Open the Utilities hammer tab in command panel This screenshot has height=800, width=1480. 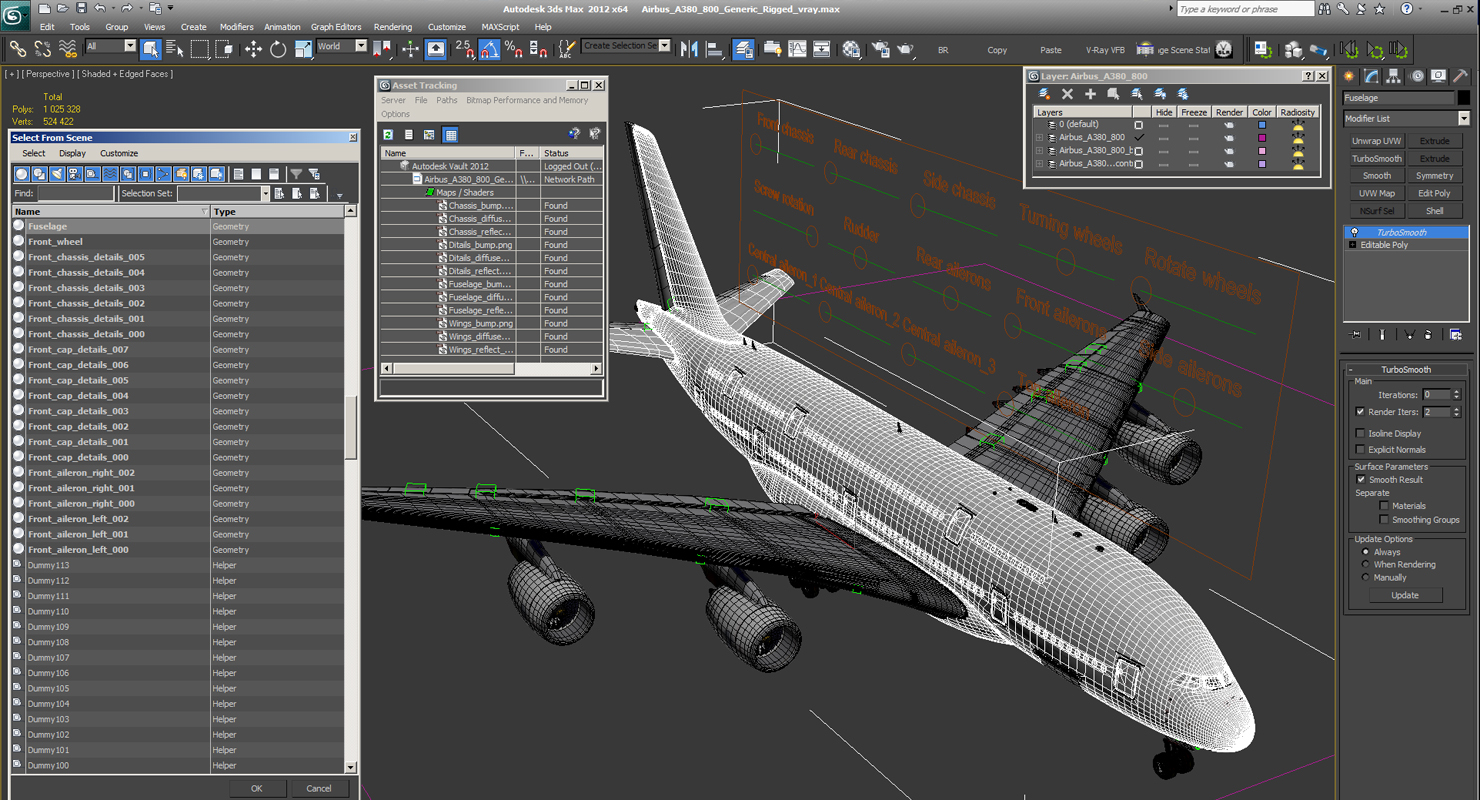point(1461,76)
